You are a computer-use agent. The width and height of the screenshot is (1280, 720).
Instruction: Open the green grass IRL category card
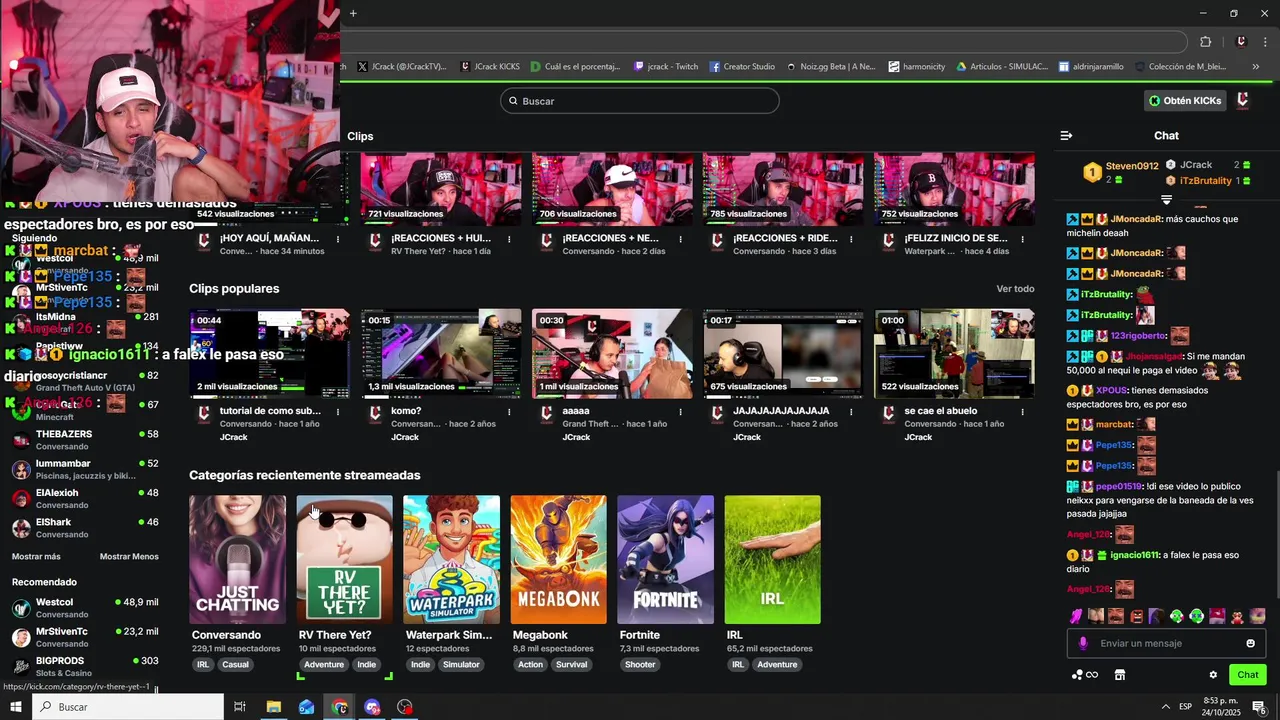(x=772, y=559)
